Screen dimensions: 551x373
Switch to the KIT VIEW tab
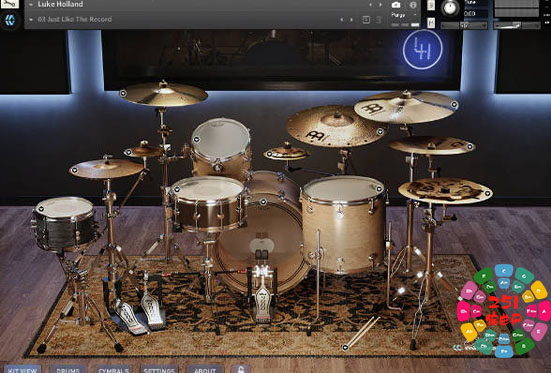point(22,369)
